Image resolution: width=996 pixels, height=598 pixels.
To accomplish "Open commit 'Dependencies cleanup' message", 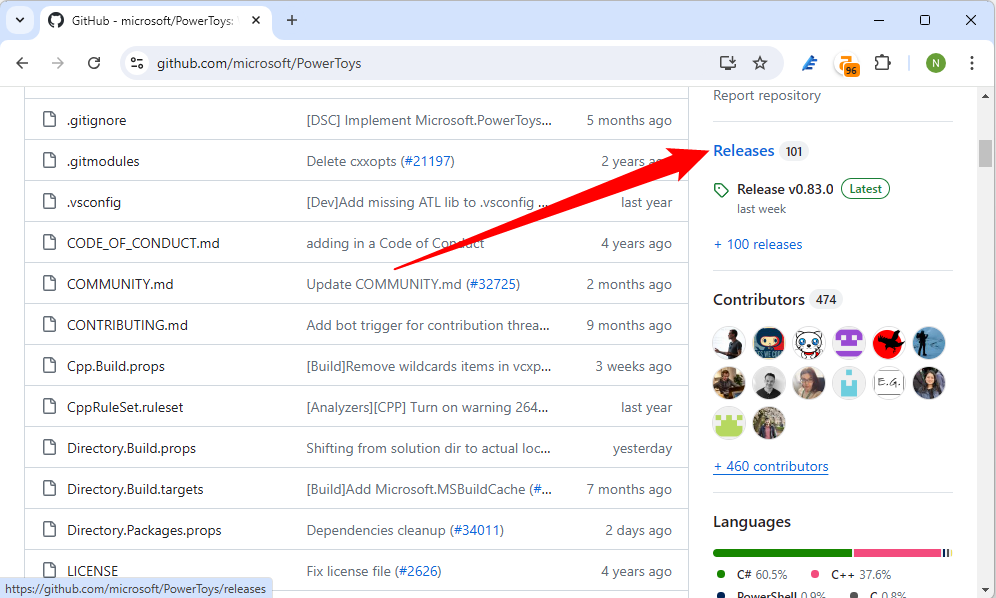I will [376, 530].
